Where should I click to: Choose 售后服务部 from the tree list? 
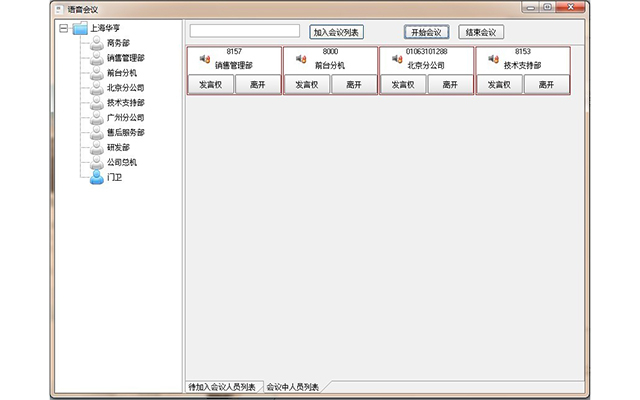click(126, 132)
